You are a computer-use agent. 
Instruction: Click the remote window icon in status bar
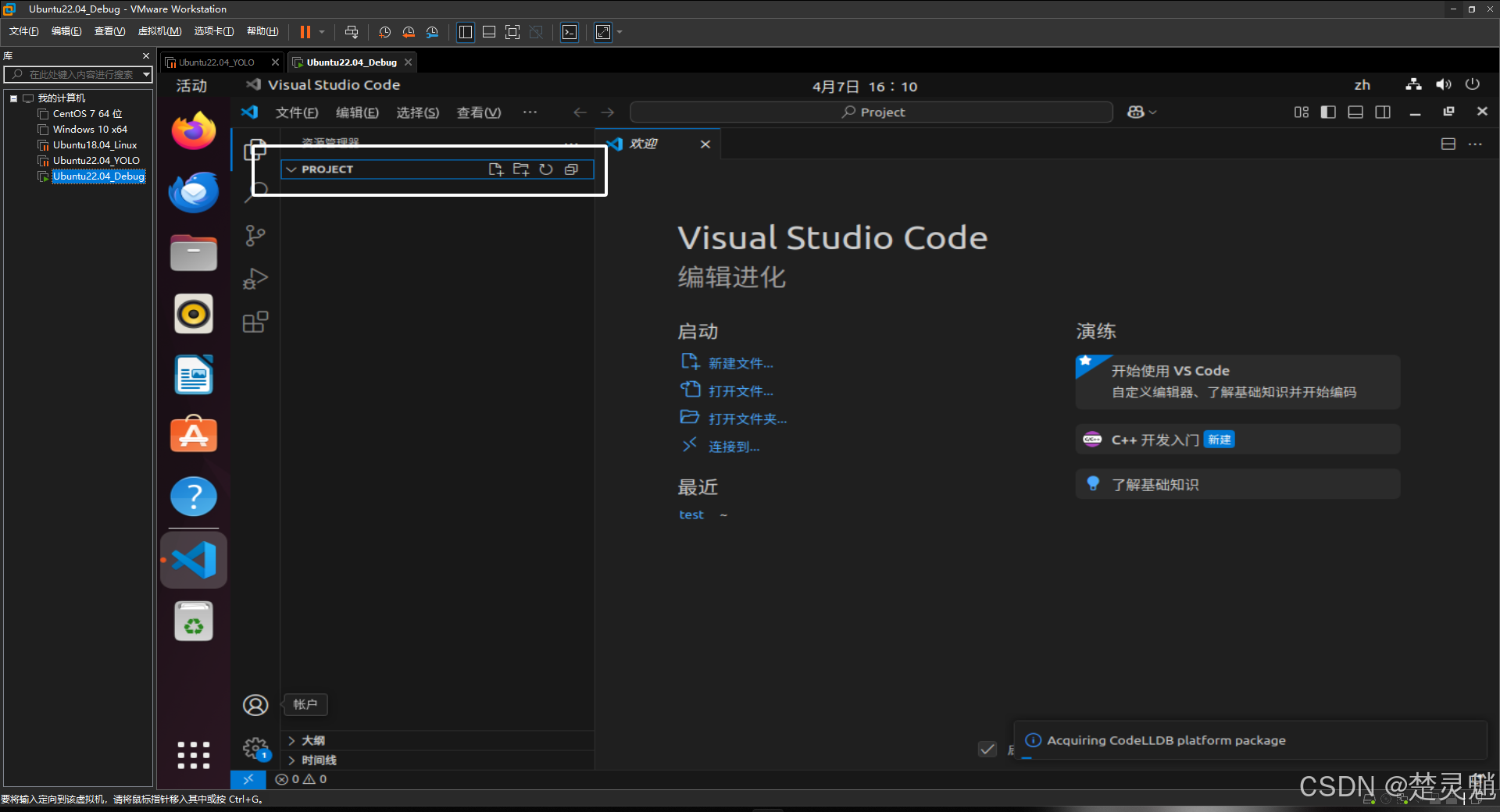248,779
